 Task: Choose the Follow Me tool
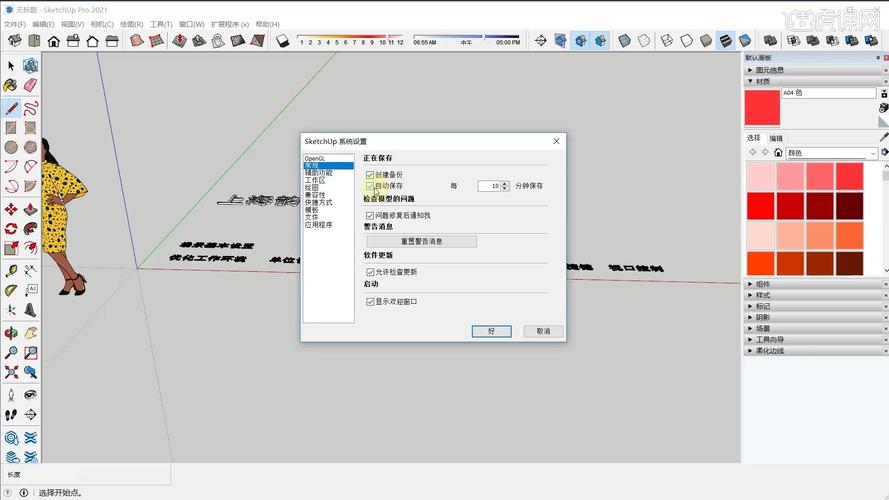[30, 228]
